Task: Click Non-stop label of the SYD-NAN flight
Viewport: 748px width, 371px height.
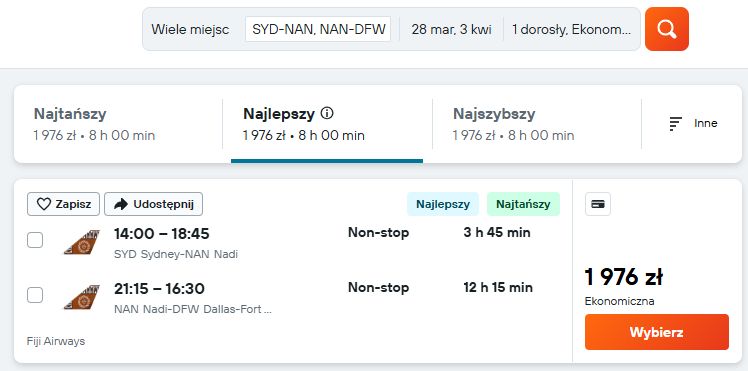Action: click(378, 233)
